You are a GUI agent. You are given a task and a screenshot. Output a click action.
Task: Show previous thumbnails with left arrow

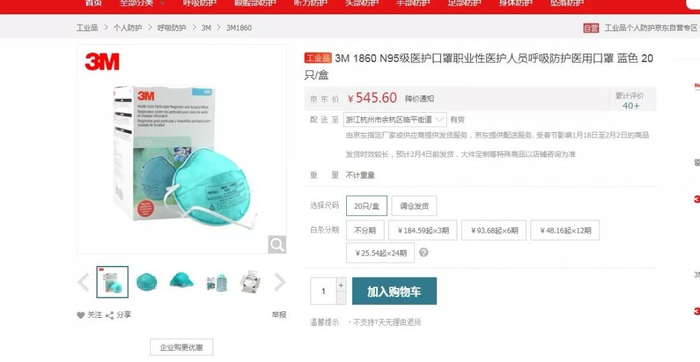83,282
